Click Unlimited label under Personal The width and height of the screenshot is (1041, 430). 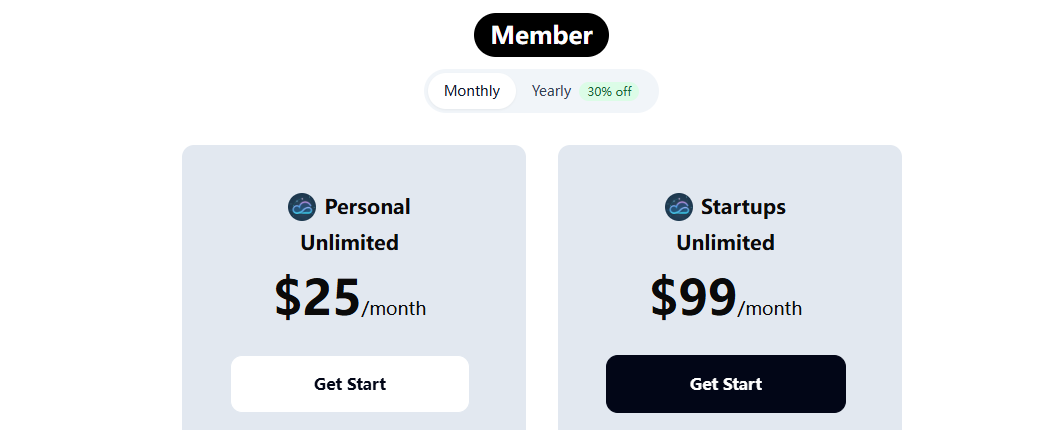click(350, 242)
